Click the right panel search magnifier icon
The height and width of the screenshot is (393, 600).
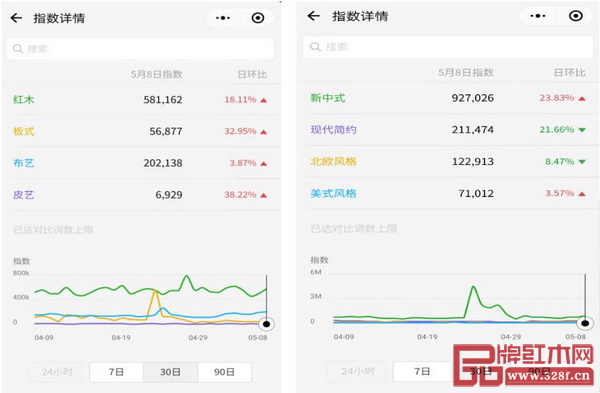pyautogui.click(x=315, y=47)
